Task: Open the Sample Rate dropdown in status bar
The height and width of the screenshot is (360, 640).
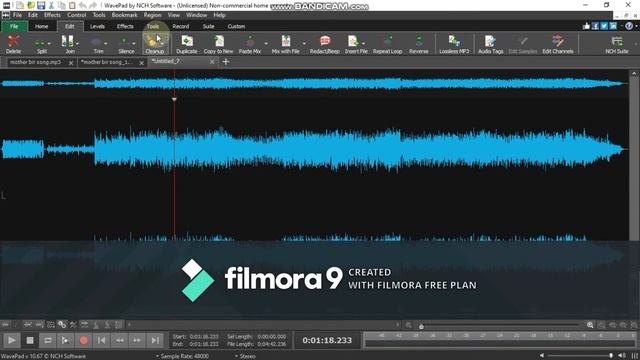Action: click(x=182, y=356)
